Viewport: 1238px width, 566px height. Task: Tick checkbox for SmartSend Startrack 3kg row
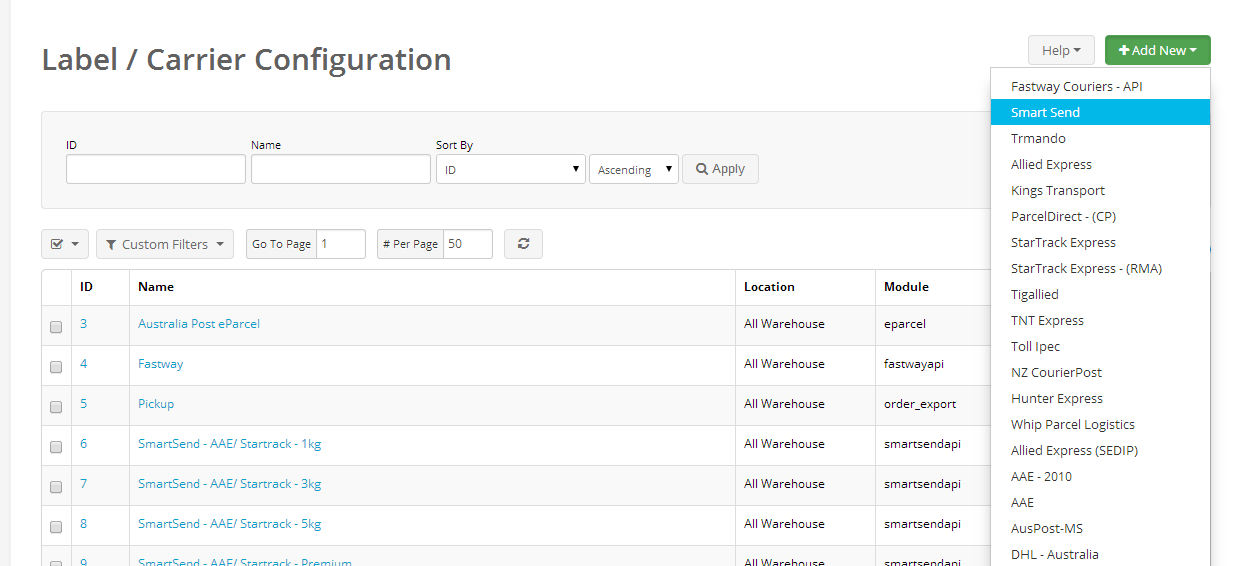[56, 487]
